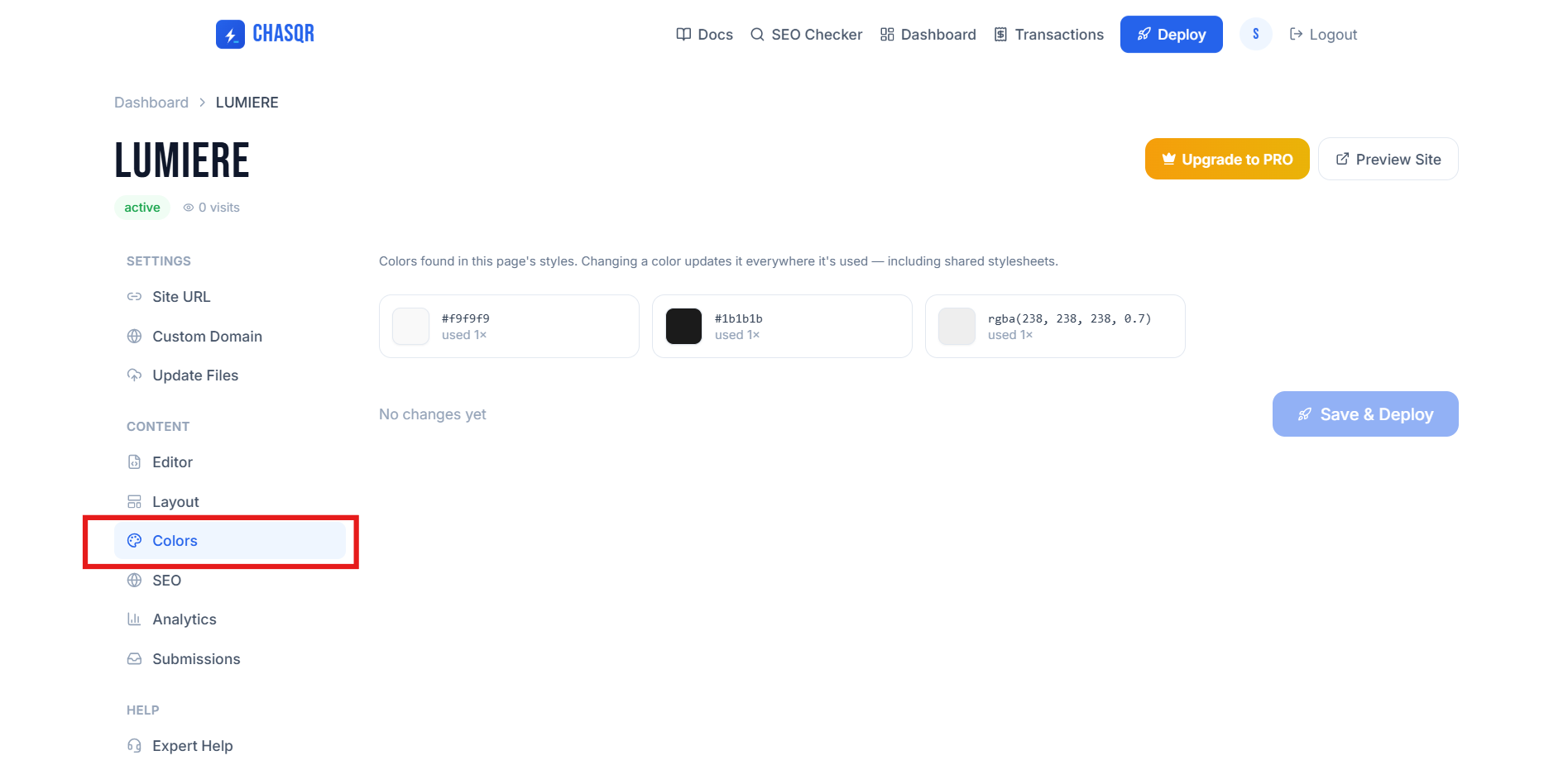Screen dimensions: 1568x765
Task: Open Expert Help
Action: (x=230, y=746)
